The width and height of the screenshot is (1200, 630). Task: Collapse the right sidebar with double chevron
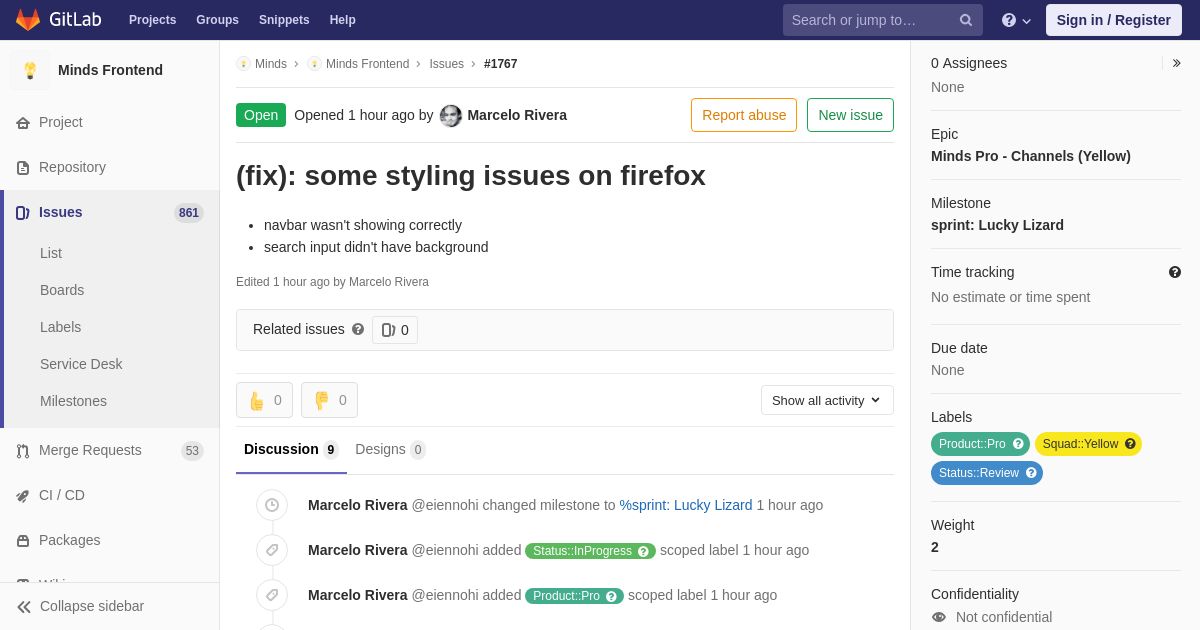tap(1176, 63)
